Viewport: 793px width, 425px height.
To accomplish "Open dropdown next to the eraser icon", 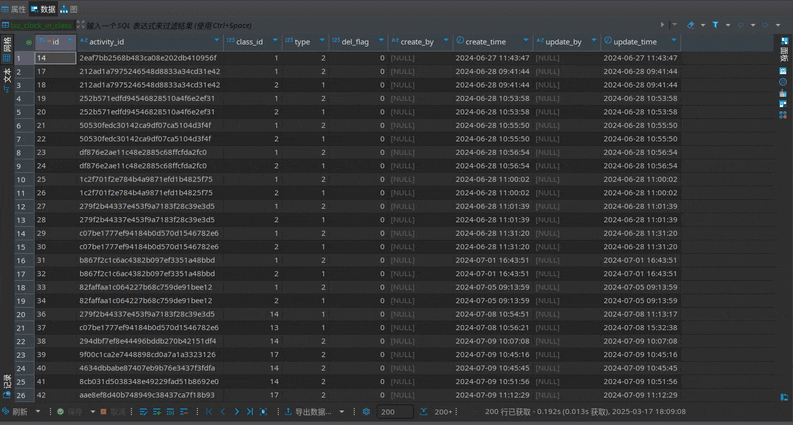I will (x=703, y=25).
